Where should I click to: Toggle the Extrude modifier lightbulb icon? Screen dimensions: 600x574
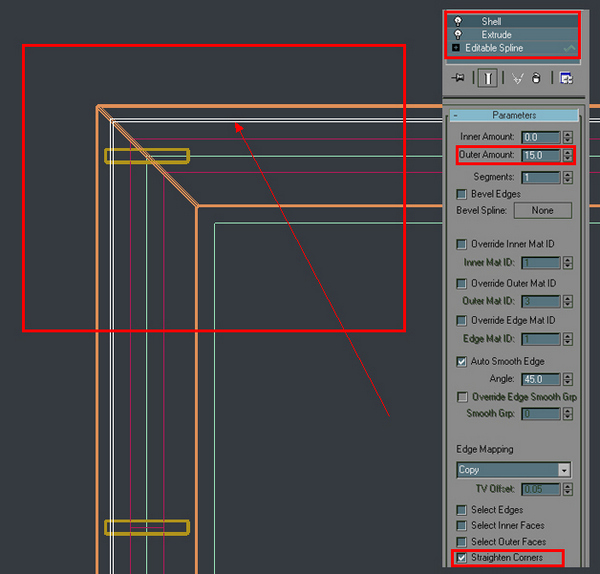click(x=458, y=34)
